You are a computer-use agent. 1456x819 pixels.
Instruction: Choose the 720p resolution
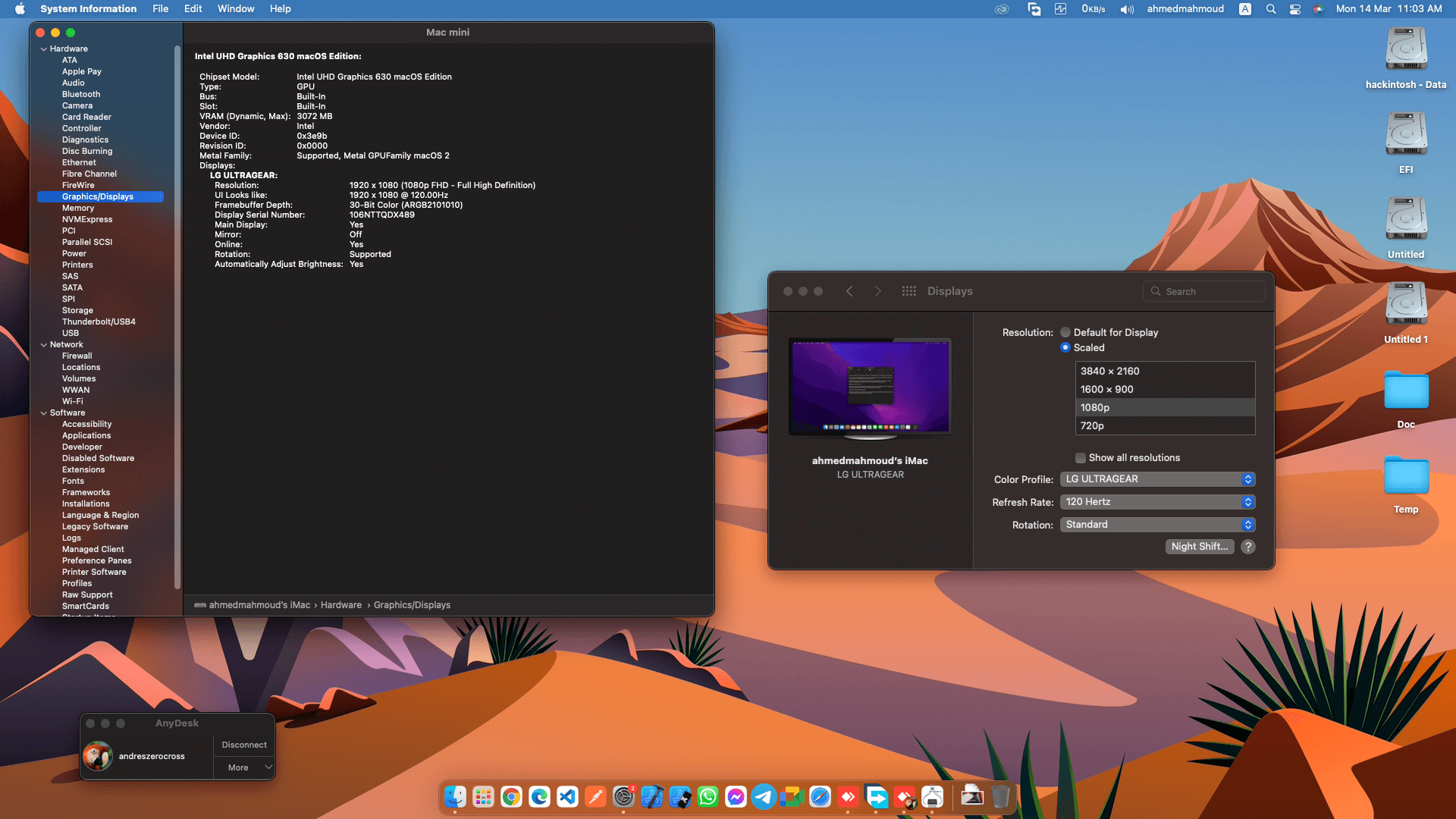point(1165,425)
